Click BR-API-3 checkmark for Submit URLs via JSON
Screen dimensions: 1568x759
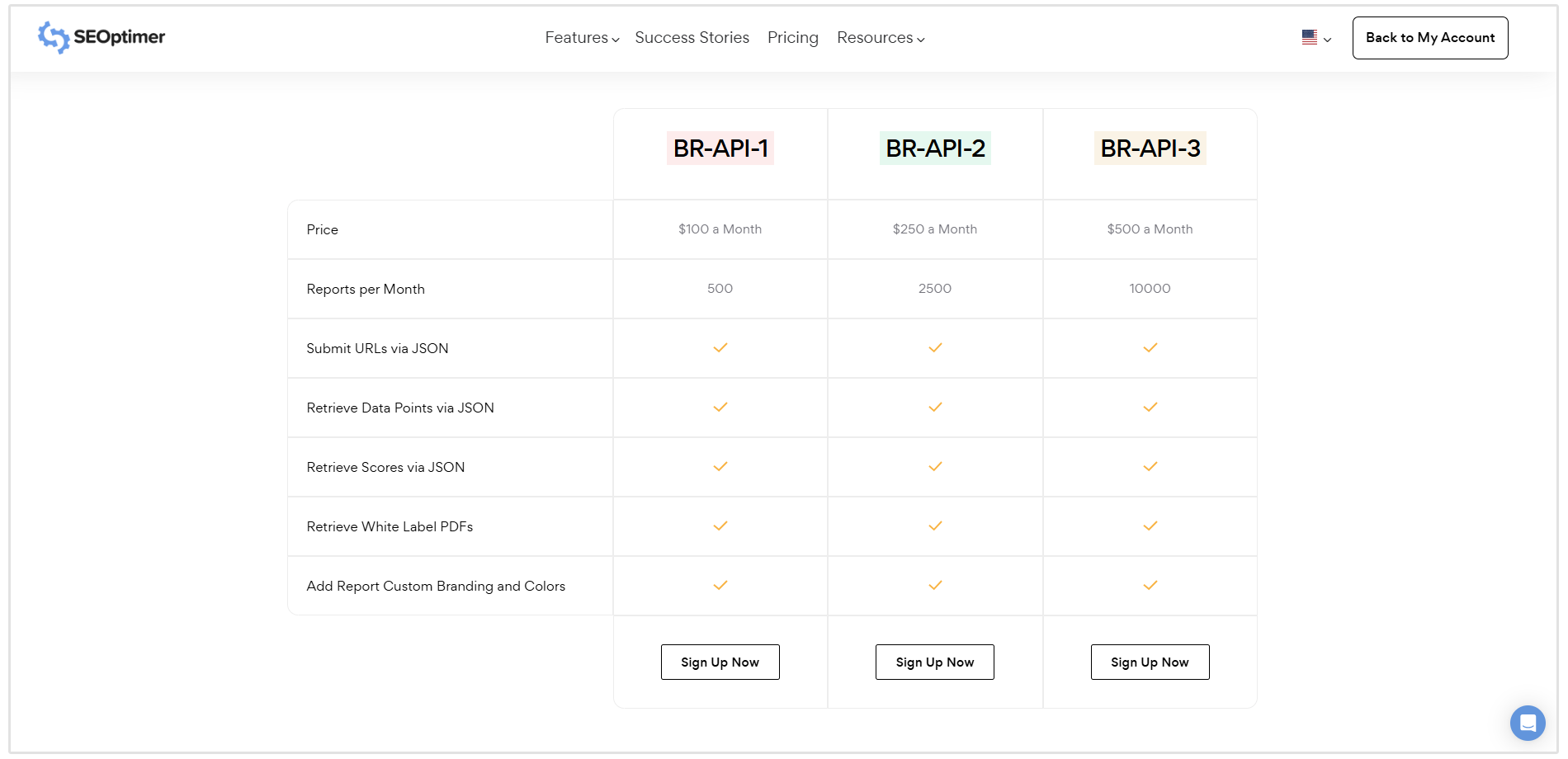click(x=1150, y=348)
